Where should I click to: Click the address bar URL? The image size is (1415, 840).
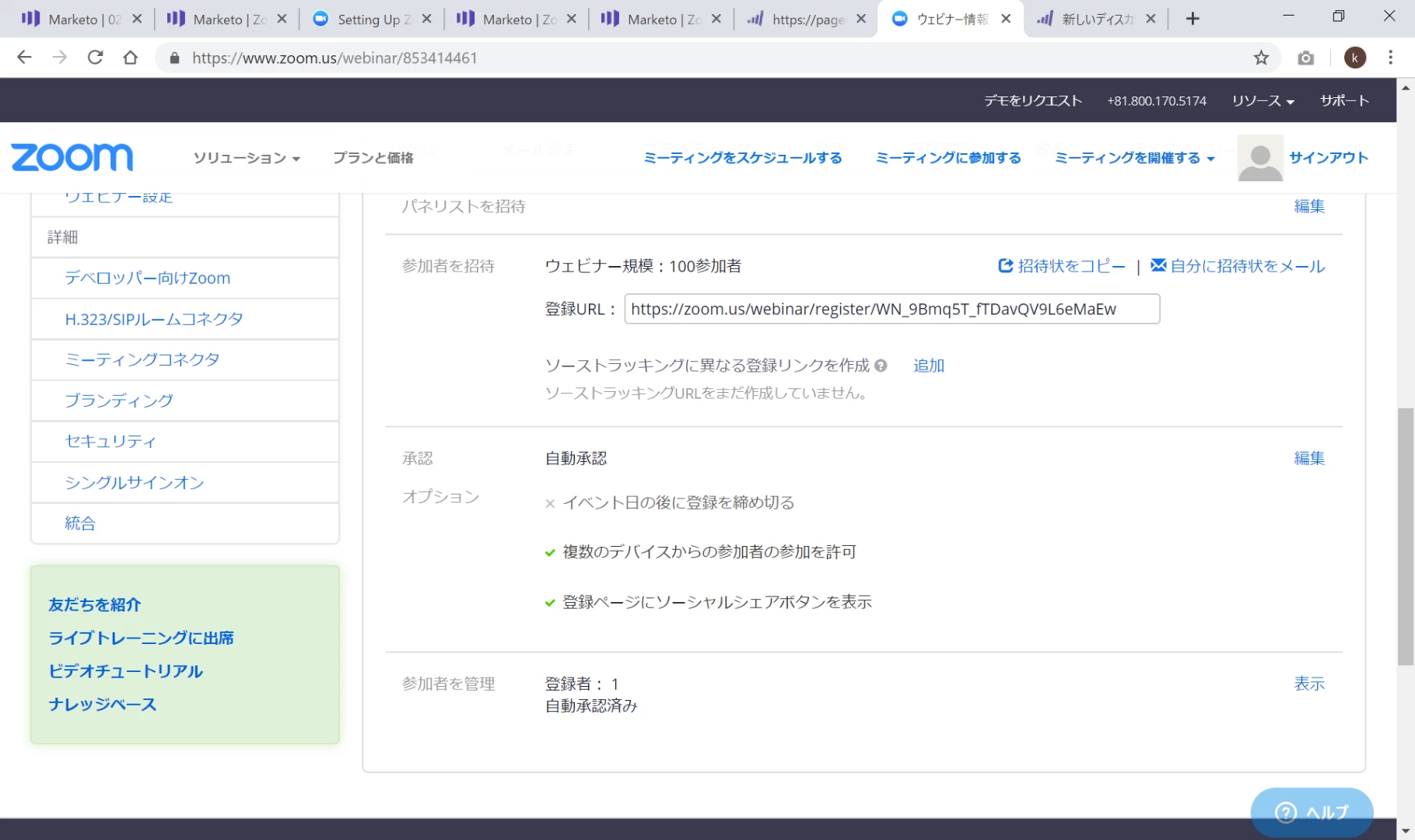(334, 58)
